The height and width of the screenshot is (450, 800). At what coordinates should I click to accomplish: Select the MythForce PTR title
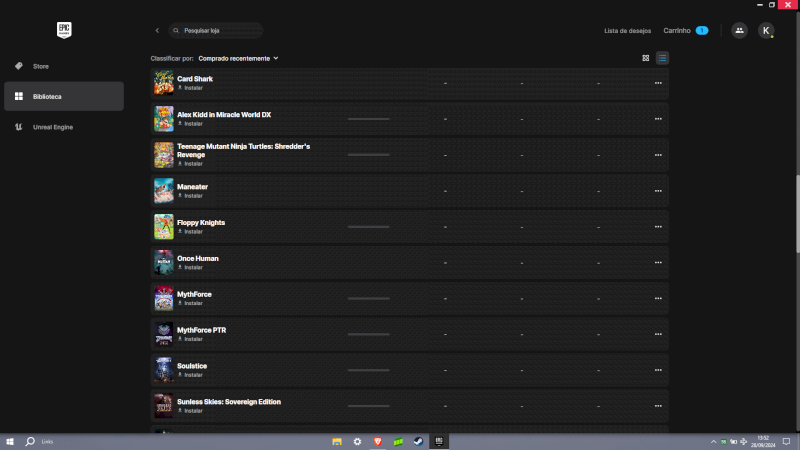click(x=202, y=330)
